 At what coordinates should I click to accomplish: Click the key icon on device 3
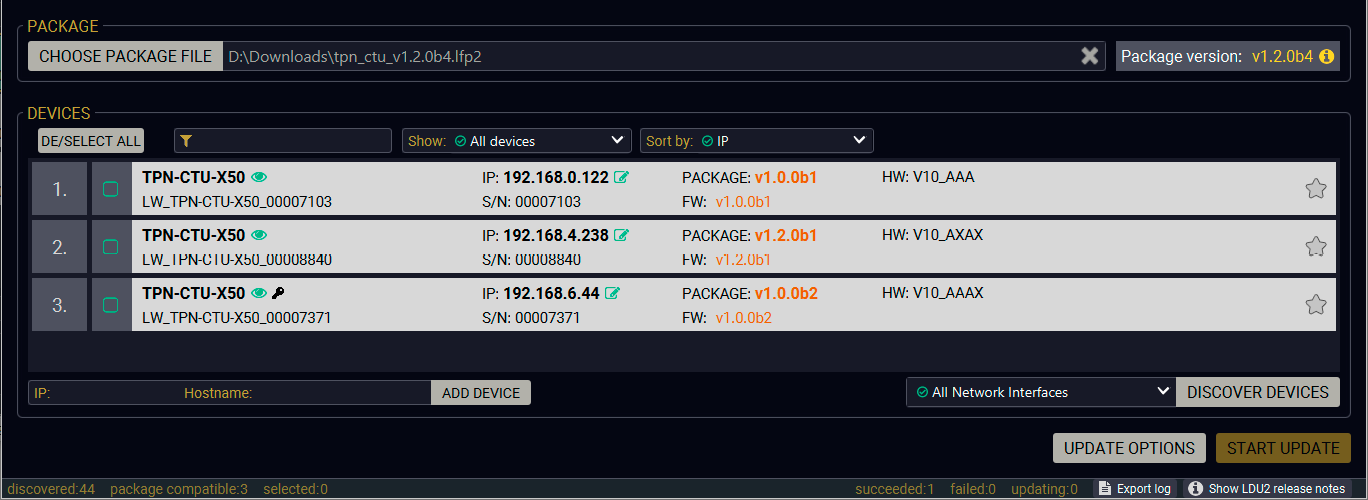(x=278, y=293)
